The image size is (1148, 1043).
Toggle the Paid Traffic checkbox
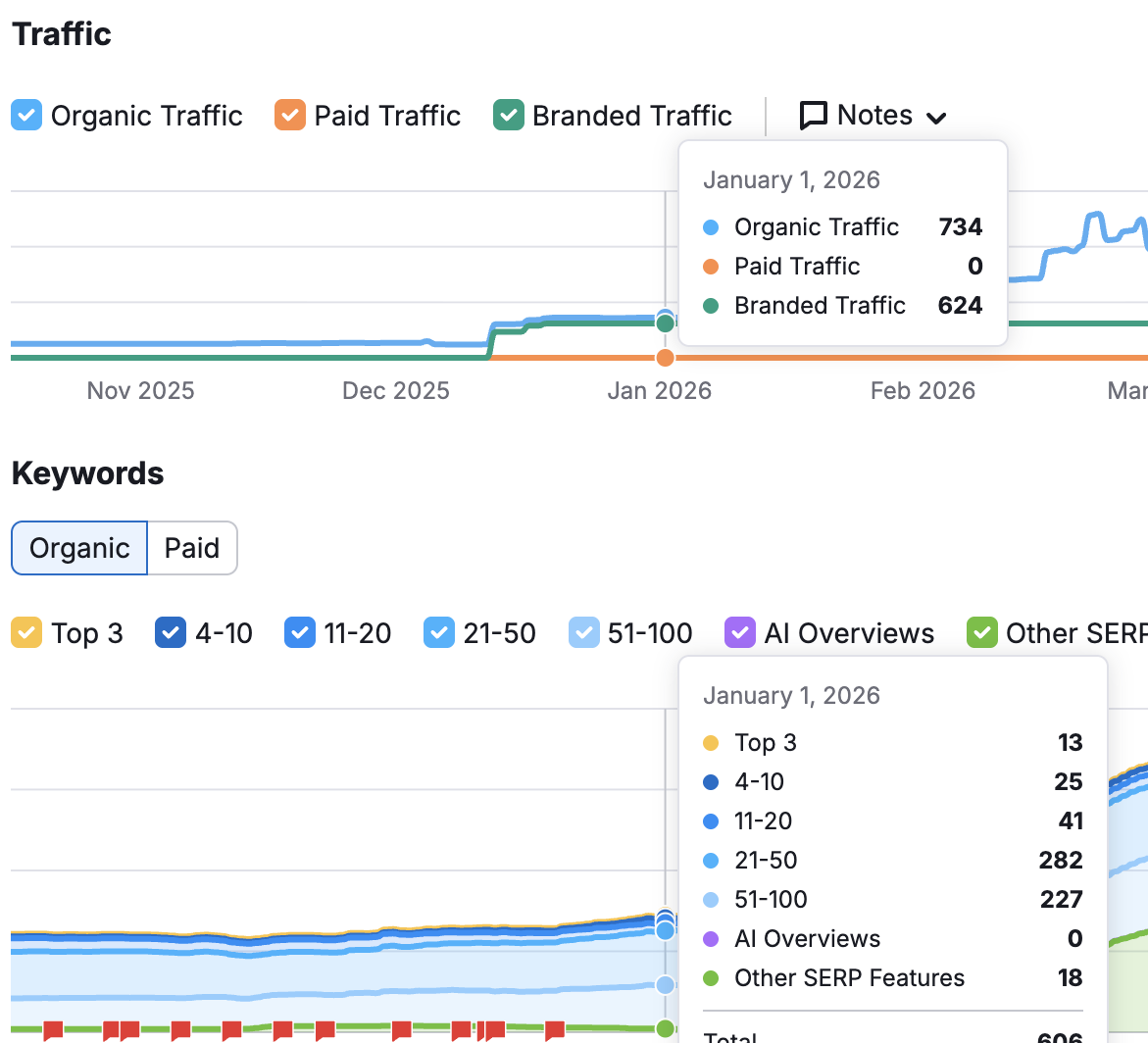point(290,116)
